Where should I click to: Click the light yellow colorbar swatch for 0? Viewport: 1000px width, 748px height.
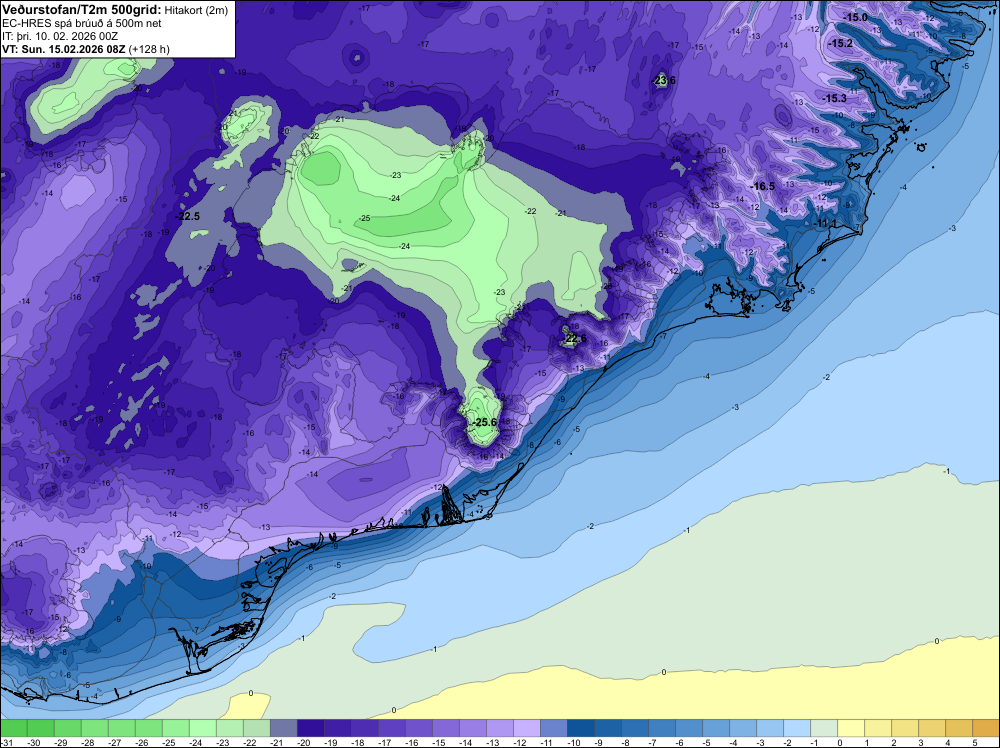point(851,728)
